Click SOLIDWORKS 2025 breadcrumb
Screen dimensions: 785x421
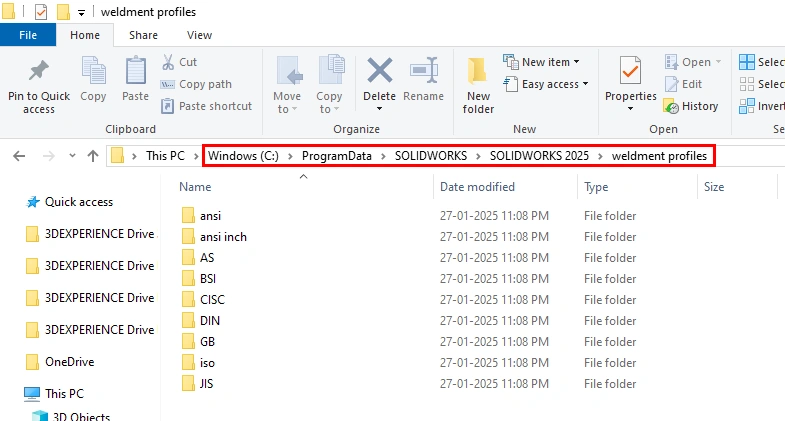coord(539,156)
